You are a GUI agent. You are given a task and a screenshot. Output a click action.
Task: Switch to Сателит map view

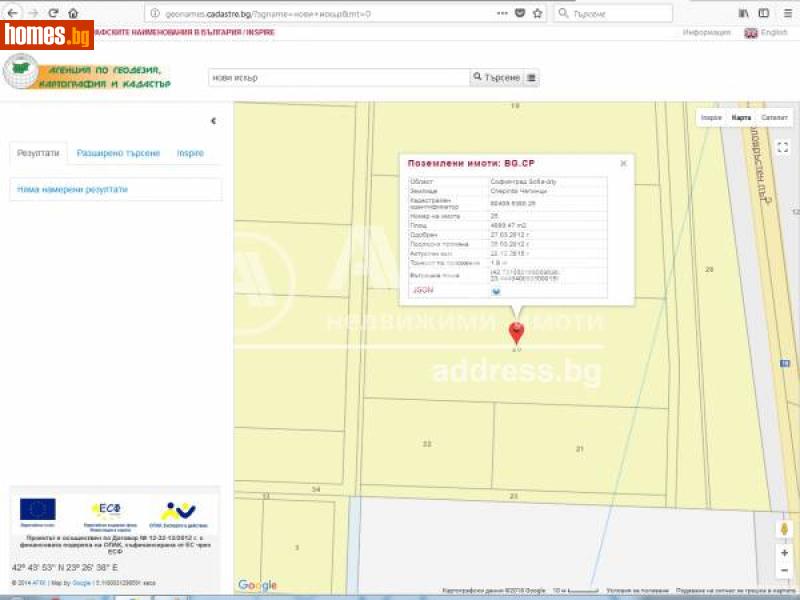[x=773, y=117]
